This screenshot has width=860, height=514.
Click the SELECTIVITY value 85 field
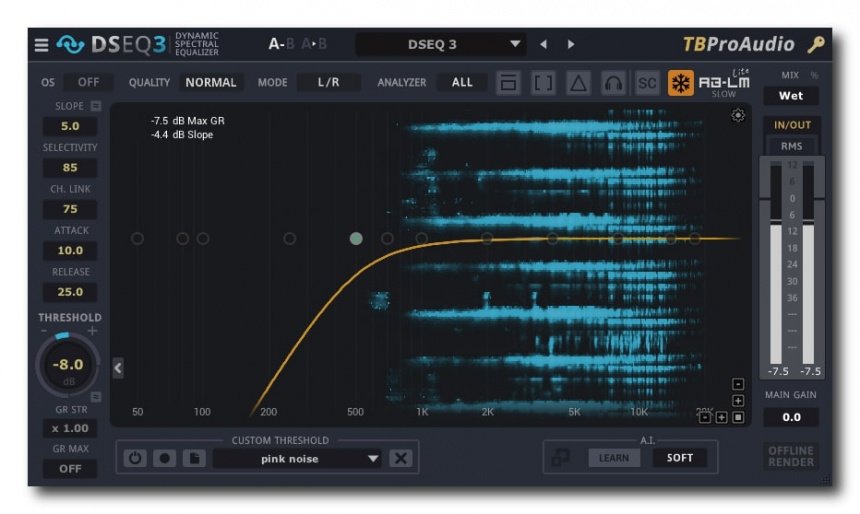70,167
